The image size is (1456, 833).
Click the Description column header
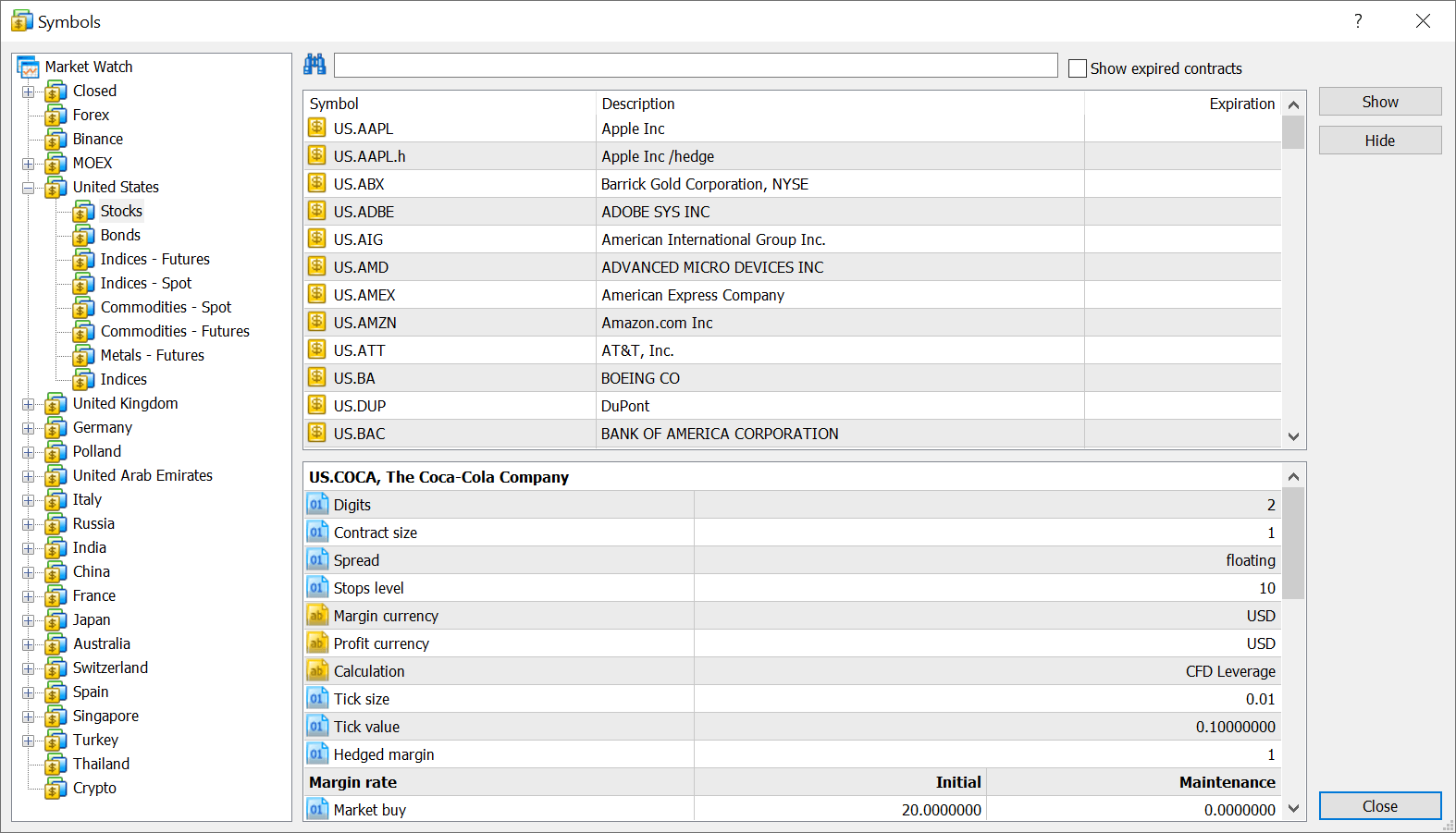(638, 104)
